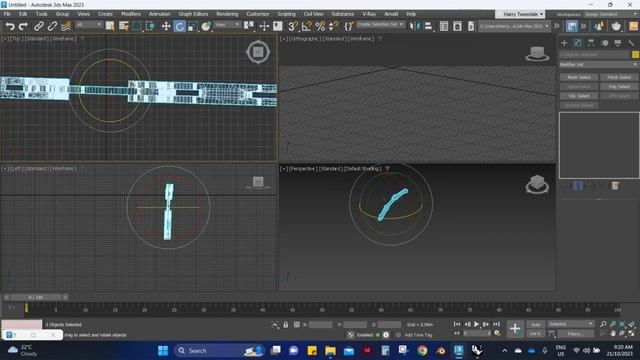Viewport: 640px width, 360px height.
Task: Select the Select and Rotate tool
Action: (179, 26)
